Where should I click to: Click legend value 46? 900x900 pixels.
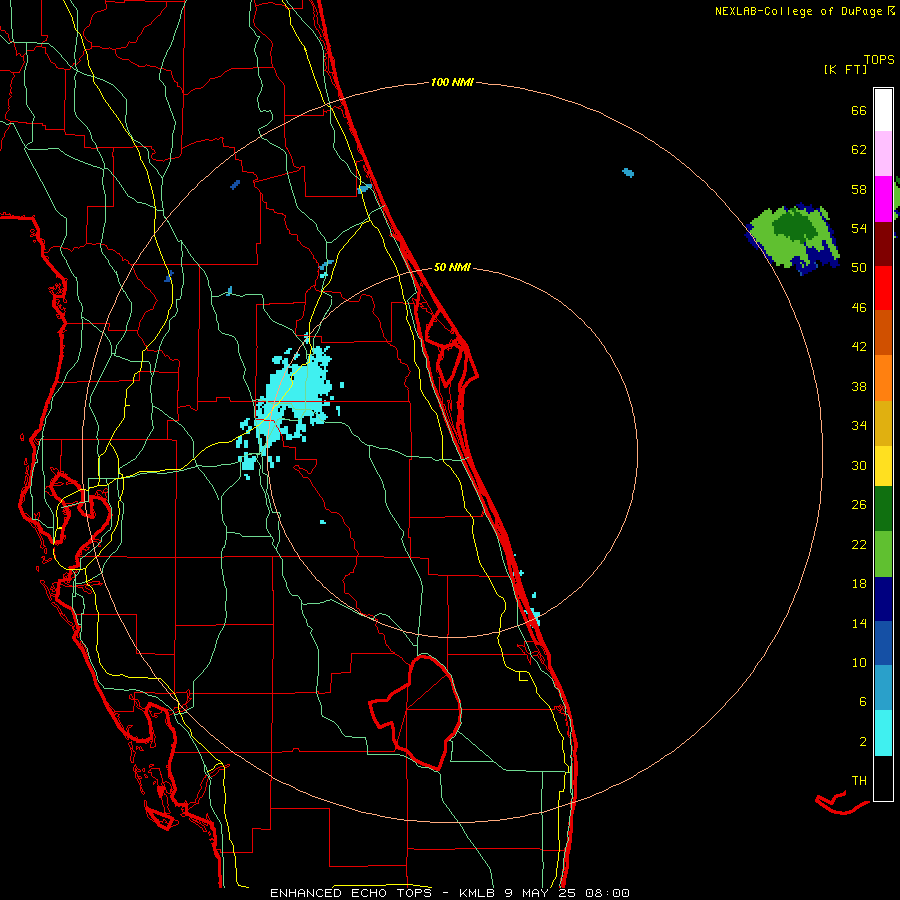(859, 308)
